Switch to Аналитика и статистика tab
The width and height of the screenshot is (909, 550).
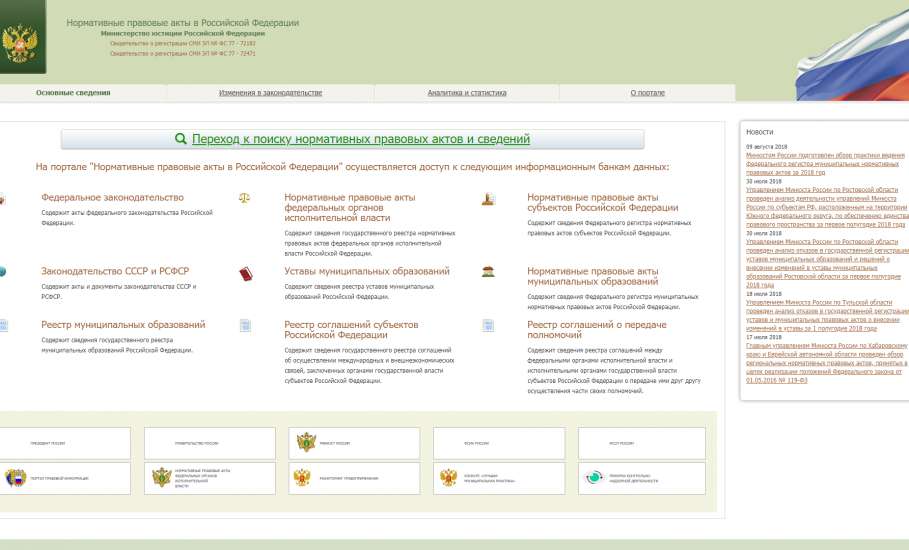pyautogui.click(x=467, y=93)
